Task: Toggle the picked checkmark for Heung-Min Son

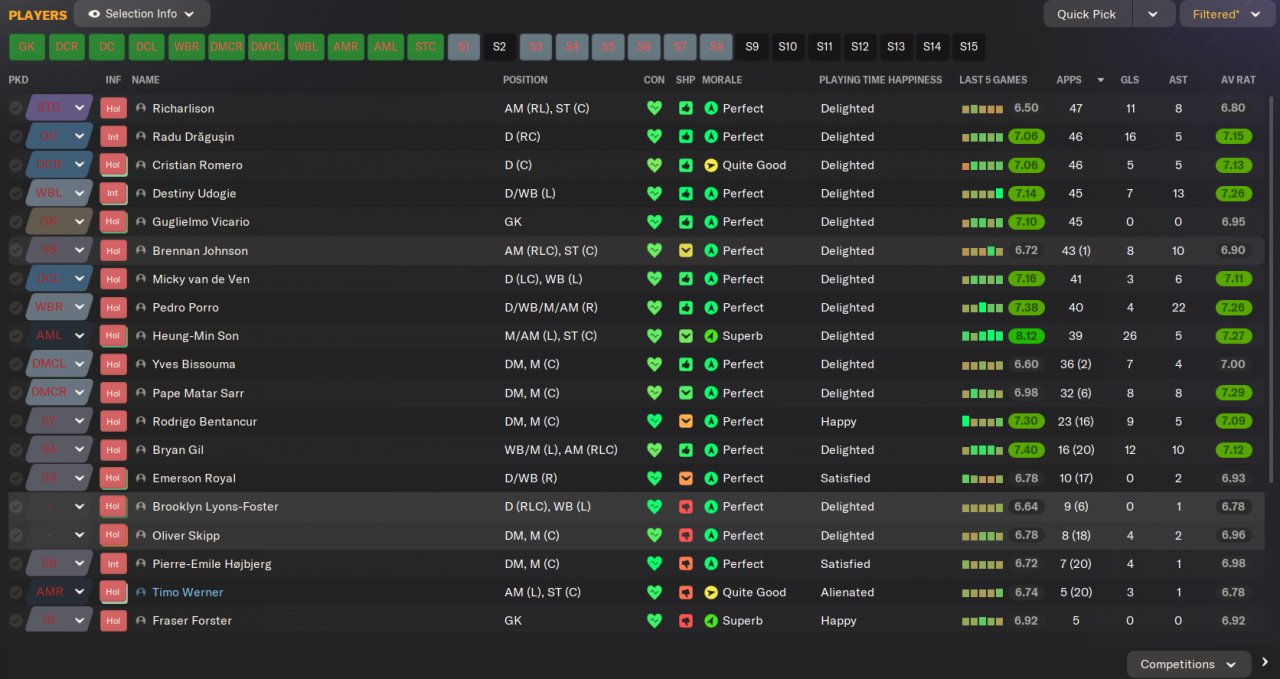Action: pyautogui.click(x=16, y=336)
